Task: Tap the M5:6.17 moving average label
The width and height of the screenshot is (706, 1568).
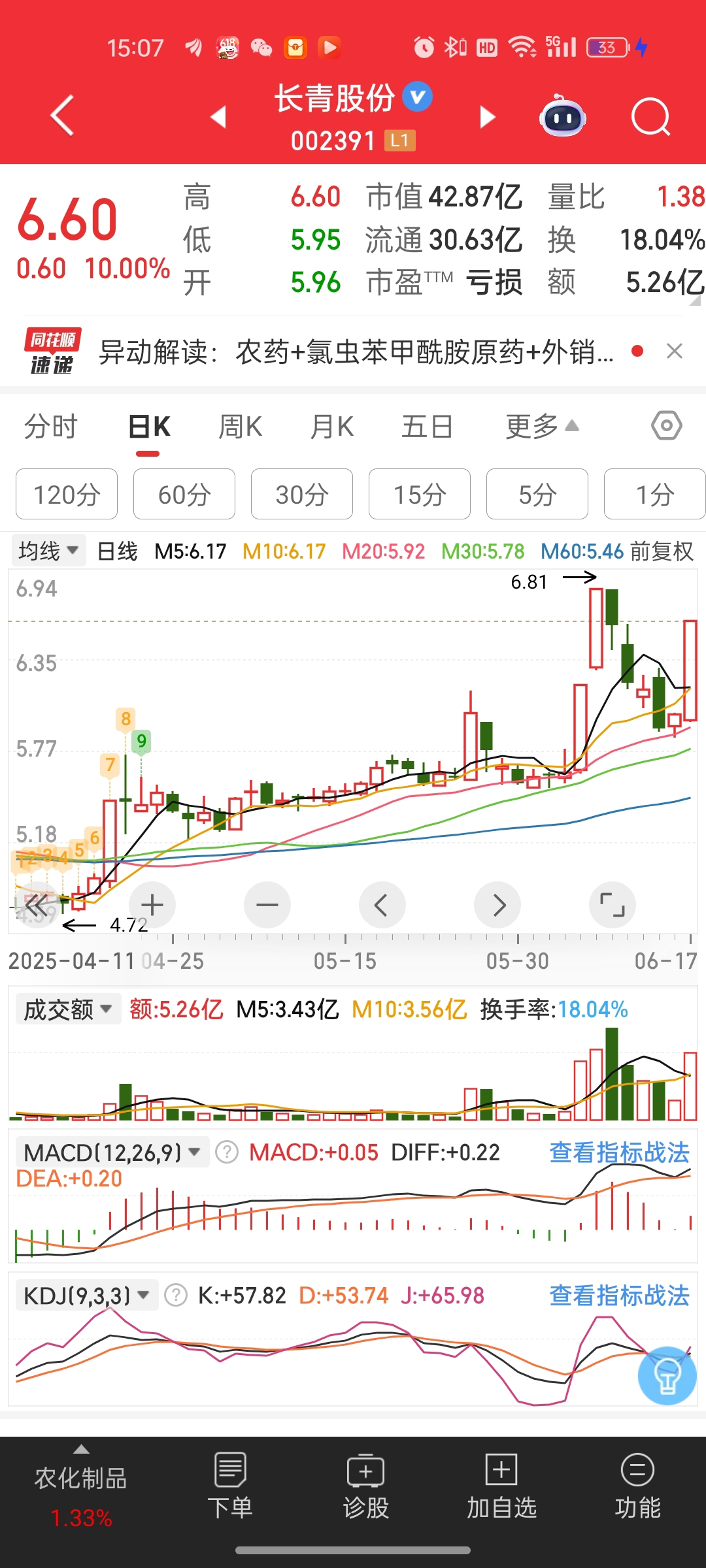Action: click(190, 551)
